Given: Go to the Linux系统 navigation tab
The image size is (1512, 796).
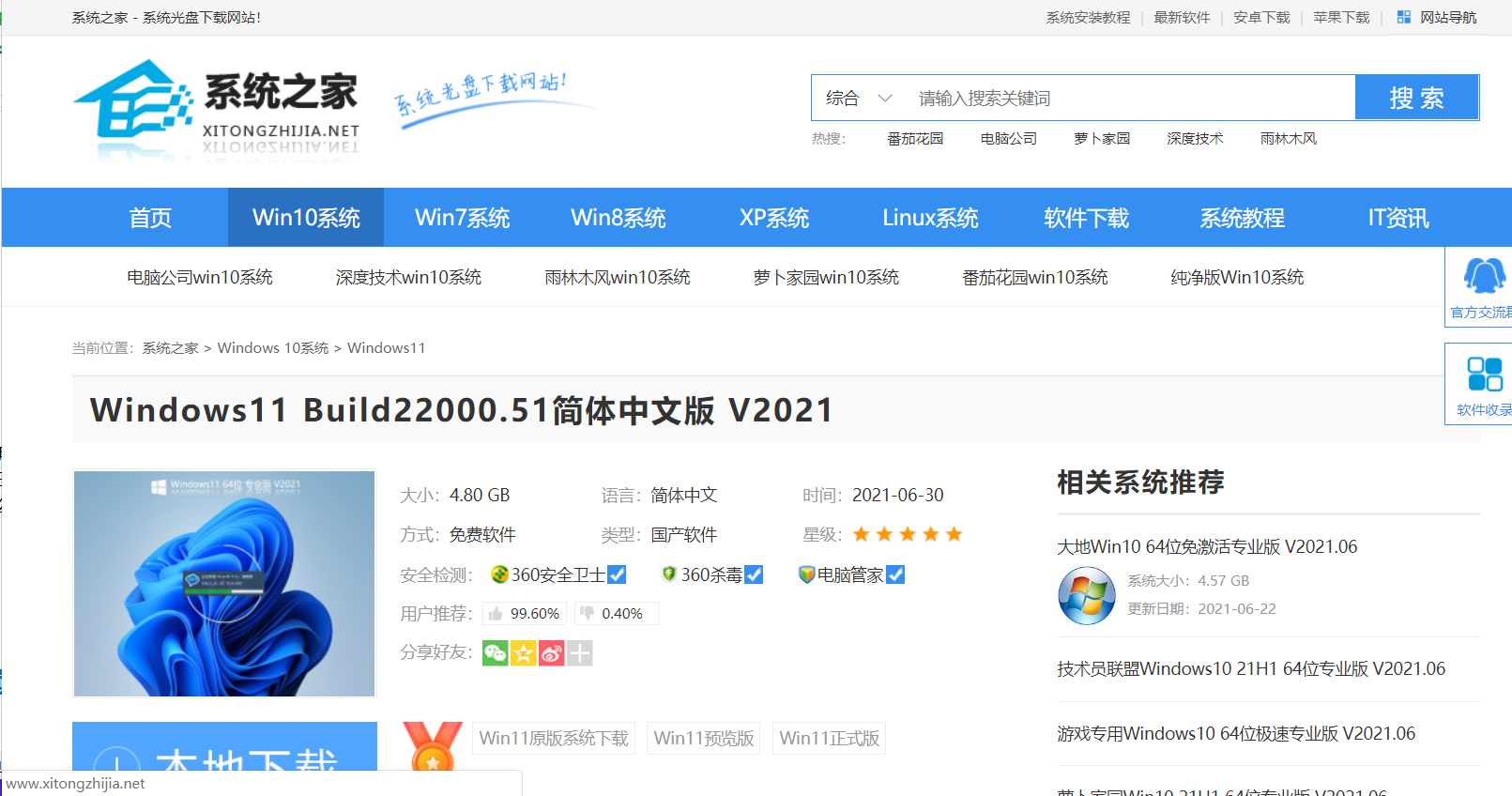Looking at the screenshot, I should [x=930, y=218].
